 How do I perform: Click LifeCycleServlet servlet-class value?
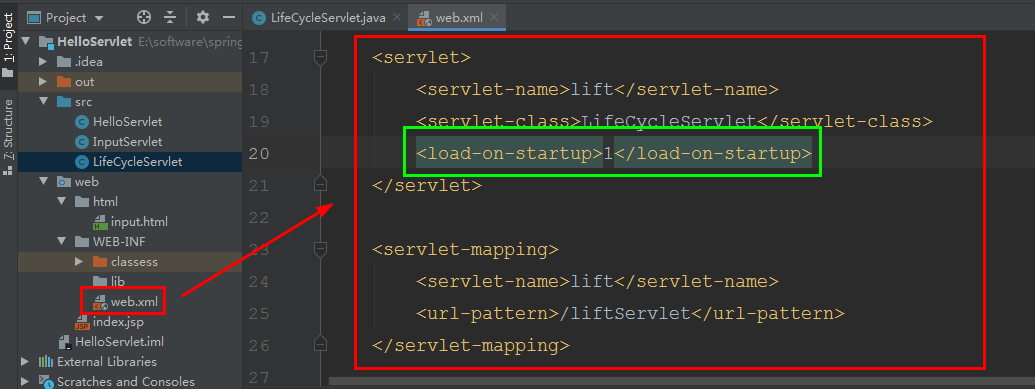click(668, 122)
